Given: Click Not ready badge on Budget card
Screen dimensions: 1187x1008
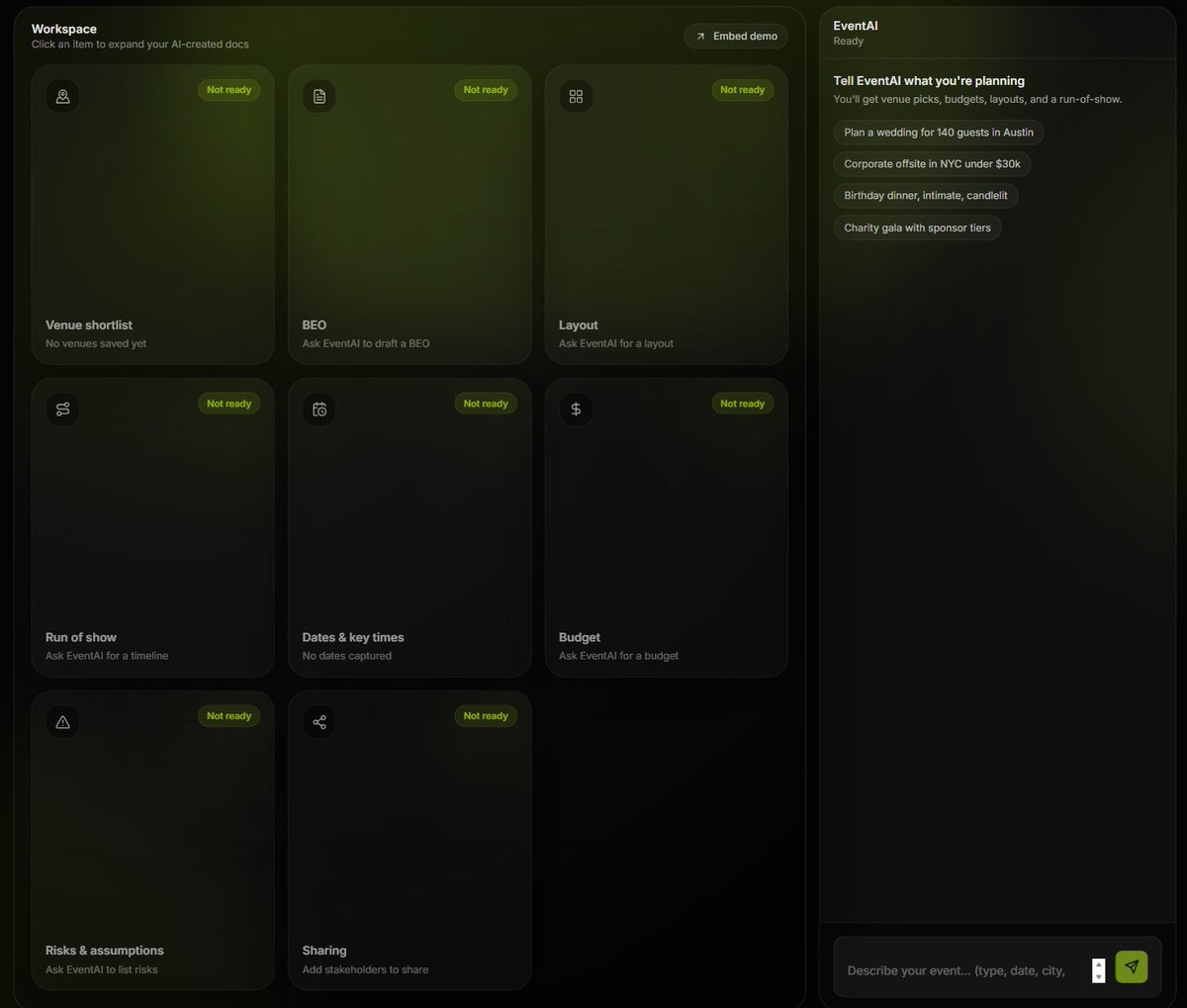Looking at the screenshot, I should (742, 404).
